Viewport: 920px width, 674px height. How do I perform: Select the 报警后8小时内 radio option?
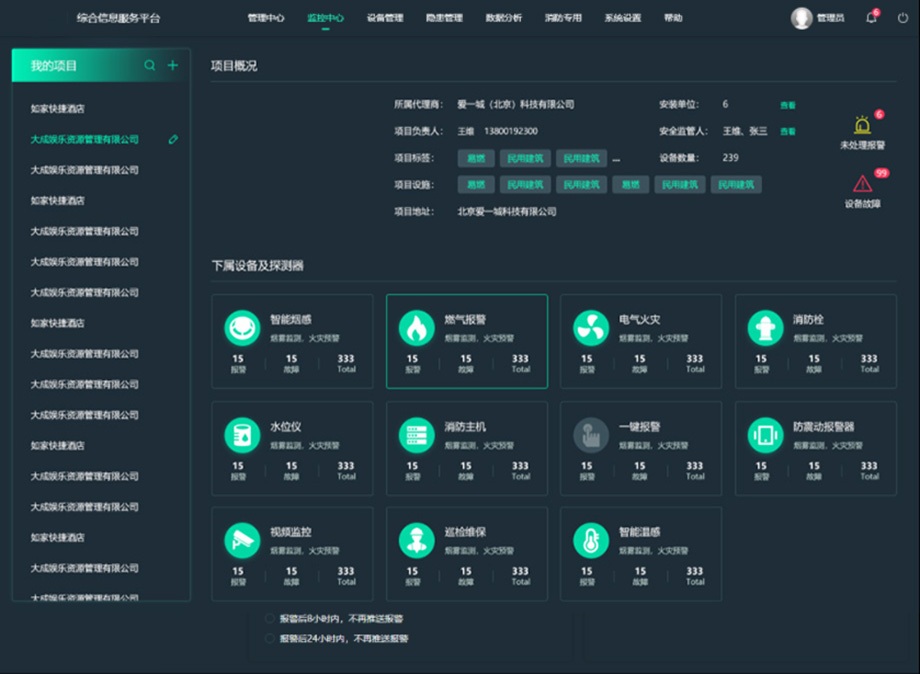click(270, 619)
